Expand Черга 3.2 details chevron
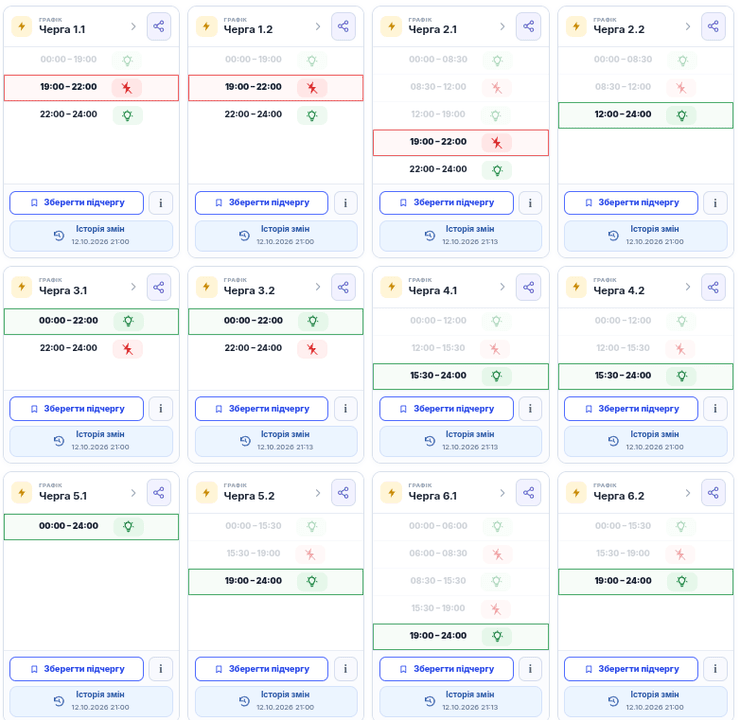The height and width of the screenshot is (720, 740). [x=318, y=287]
